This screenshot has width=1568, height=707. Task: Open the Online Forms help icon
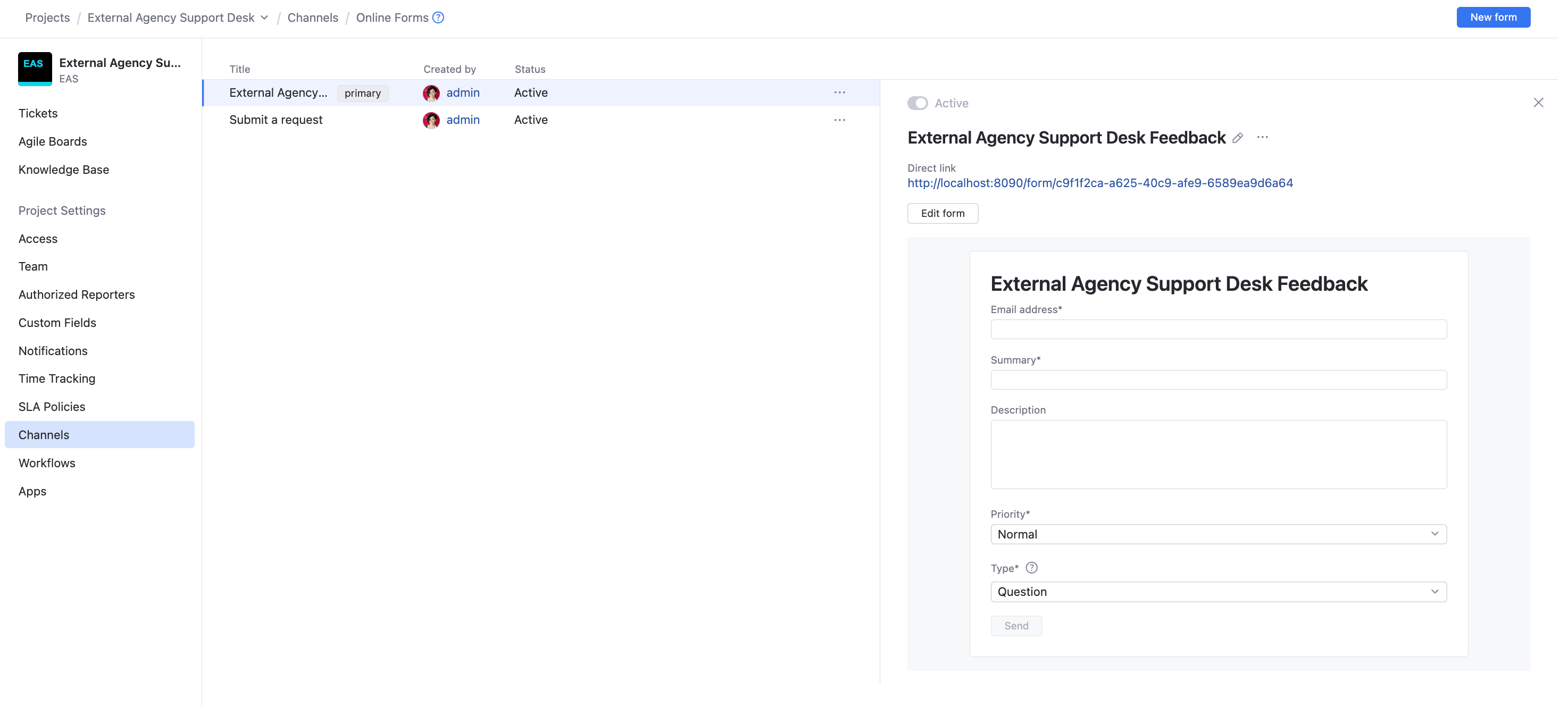tap(438, 17)
